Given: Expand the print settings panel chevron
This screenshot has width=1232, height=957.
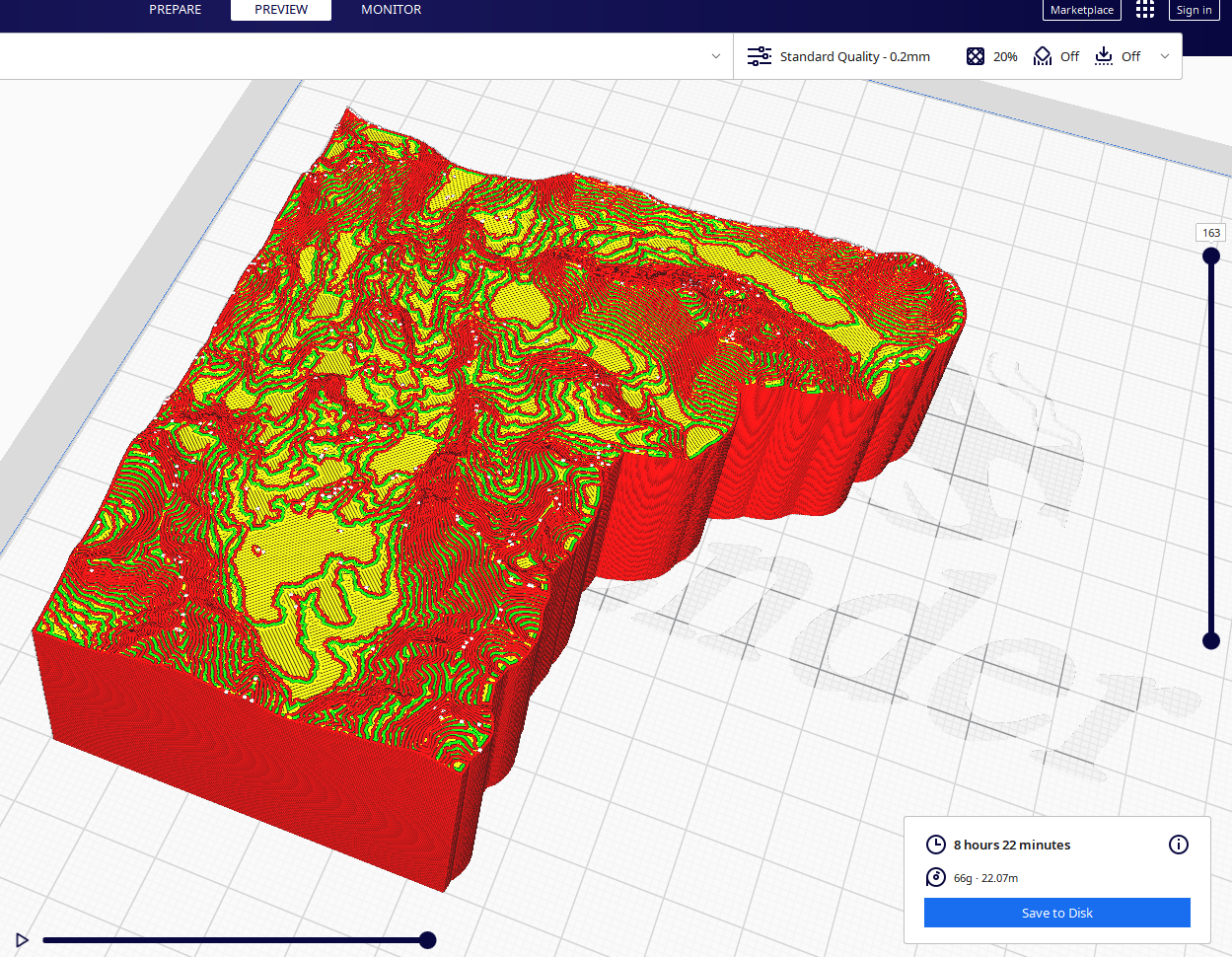Looking at the screenshot, I should [1165, 56].
